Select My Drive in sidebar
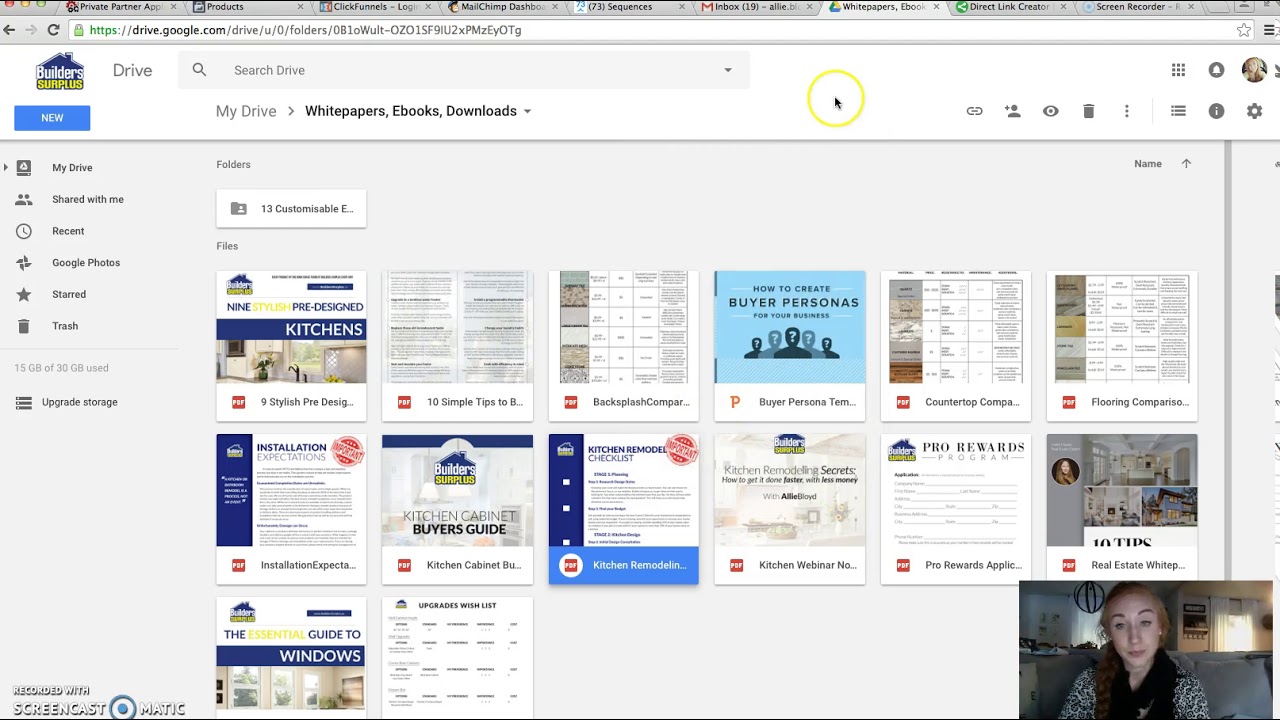This screenshot has width=1280, height=720. [72, 168]
